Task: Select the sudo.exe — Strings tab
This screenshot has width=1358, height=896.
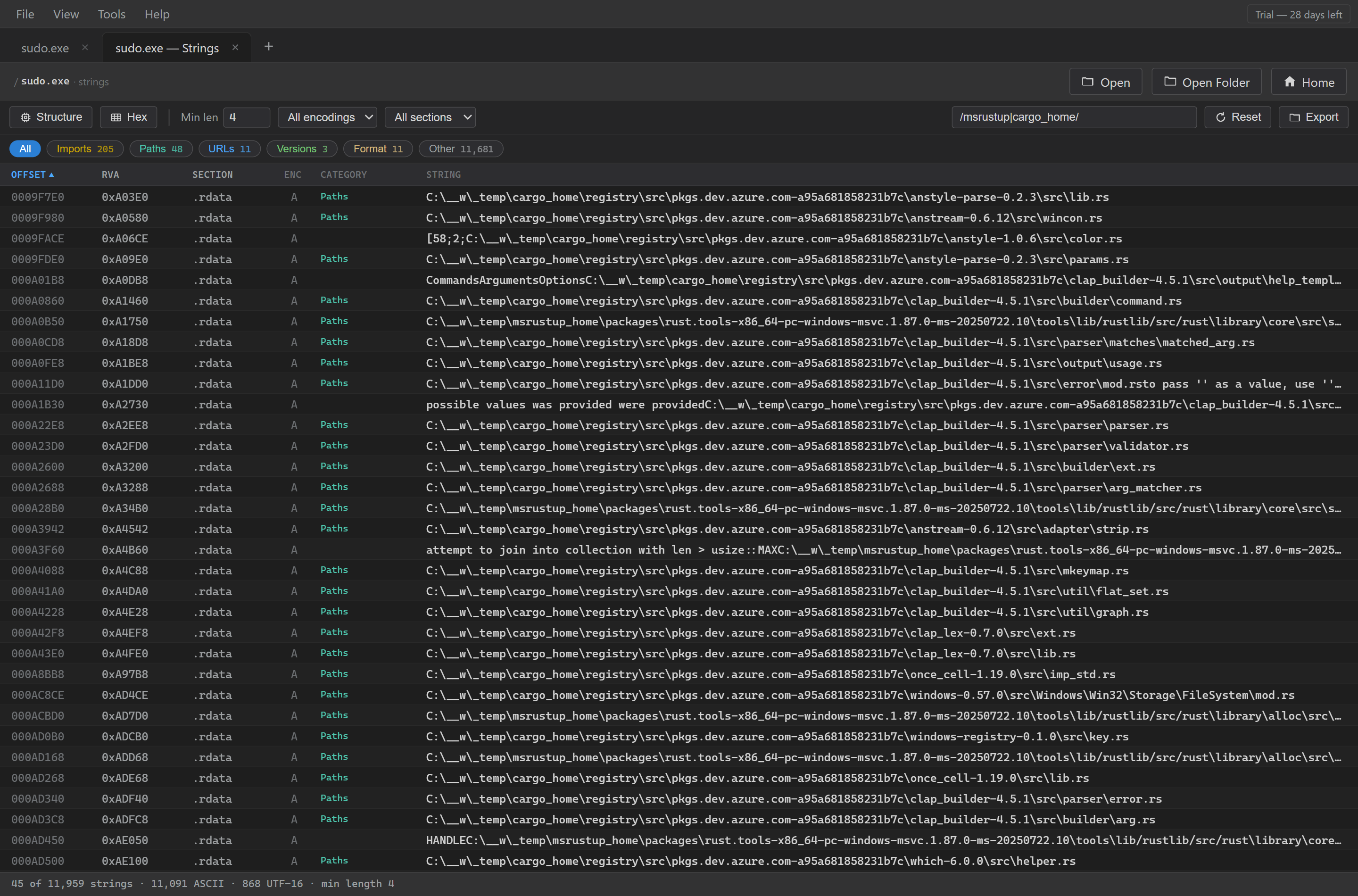Action: 167,48
